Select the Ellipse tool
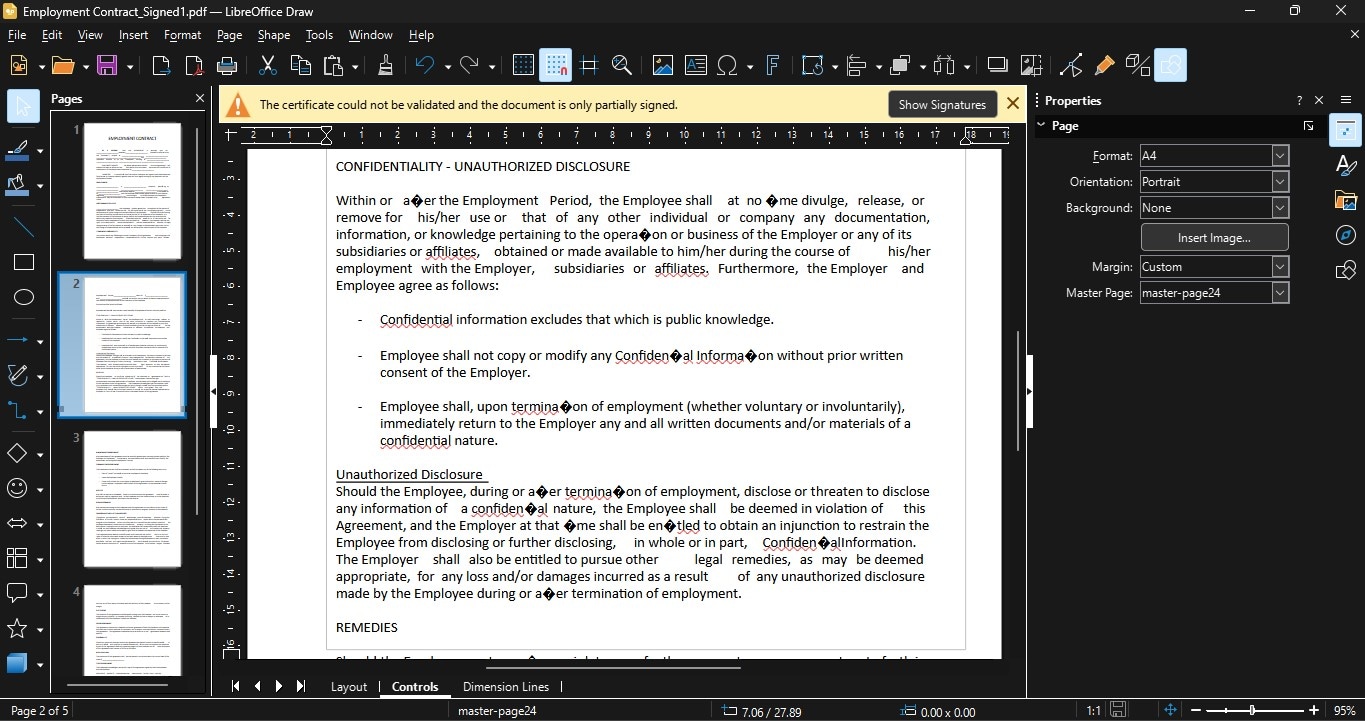This screenshot has height=721, width=1365. pos(24,298)
